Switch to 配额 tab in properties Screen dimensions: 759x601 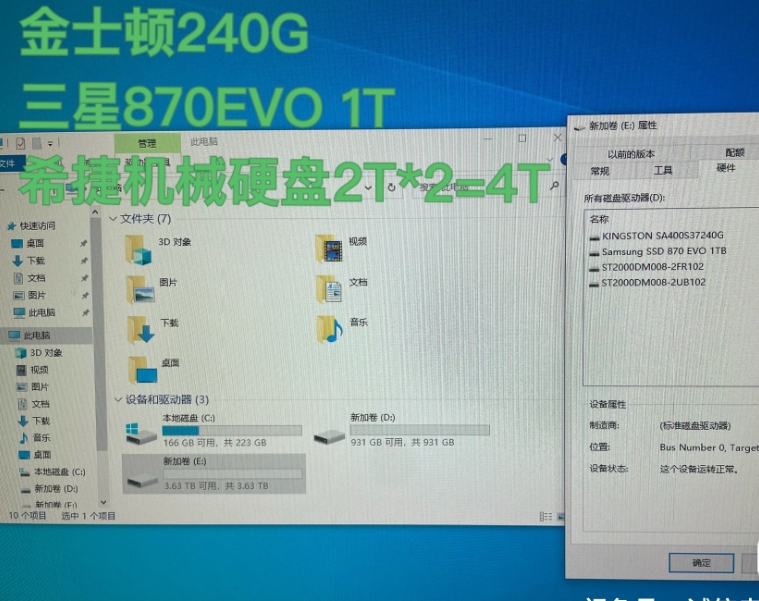(734, 153)
